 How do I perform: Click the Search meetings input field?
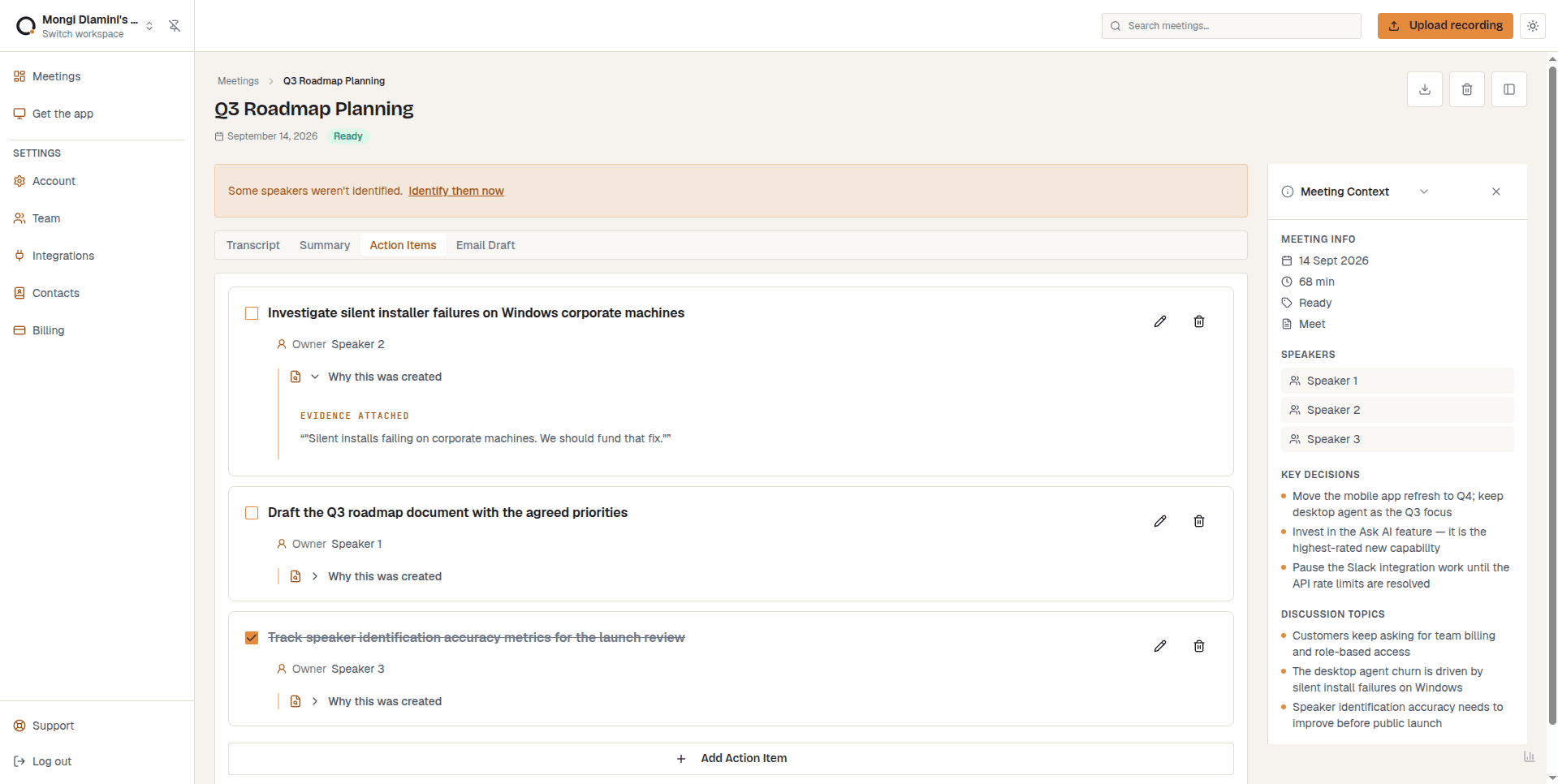click(1231, 26)
